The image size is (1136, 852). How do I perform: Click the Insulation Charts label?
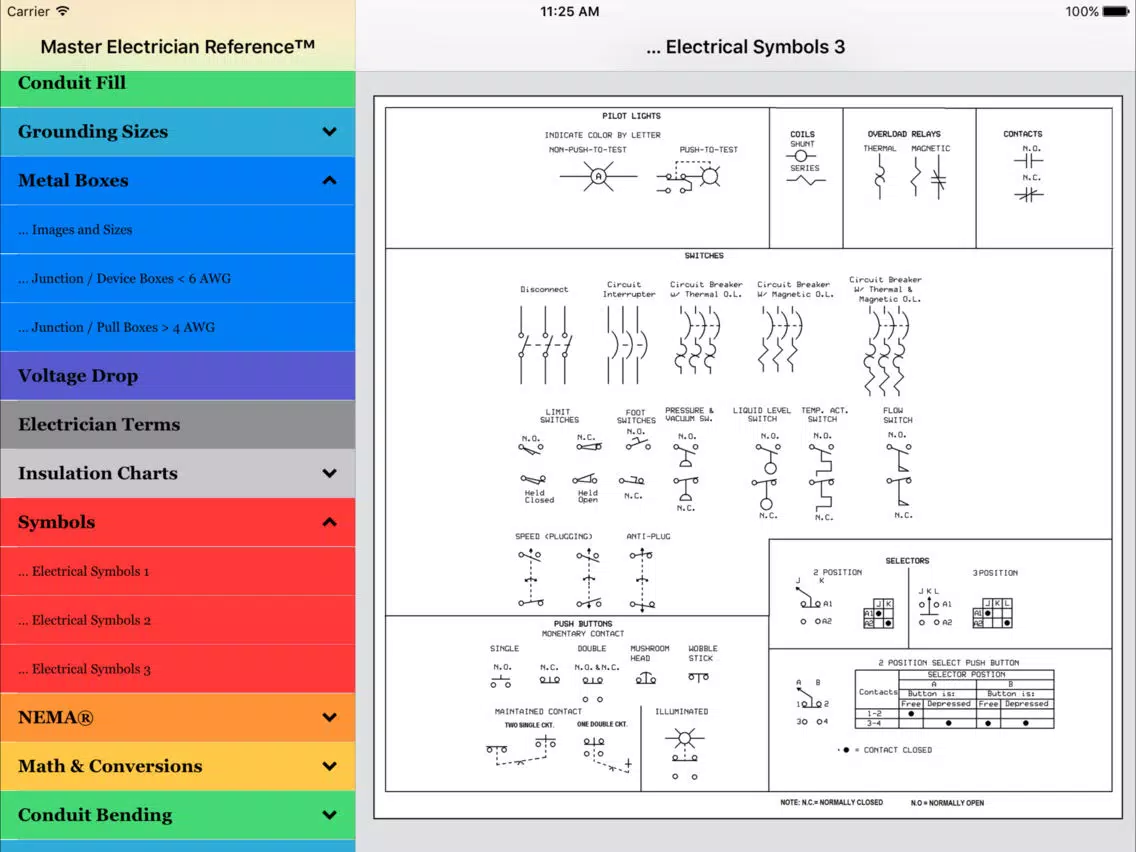point(98,473)
